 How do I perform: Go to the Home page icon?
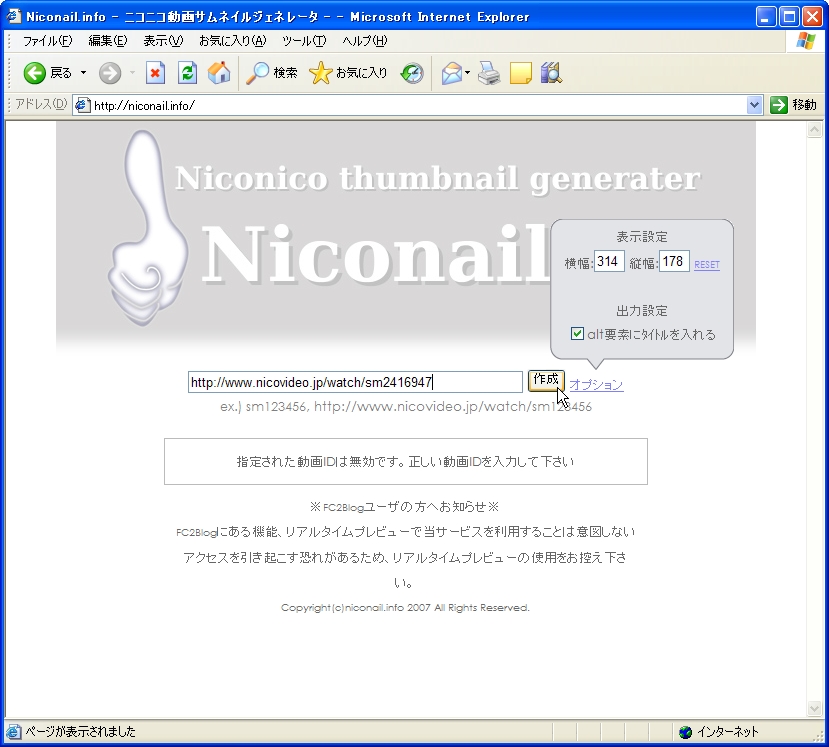[219, 73]
